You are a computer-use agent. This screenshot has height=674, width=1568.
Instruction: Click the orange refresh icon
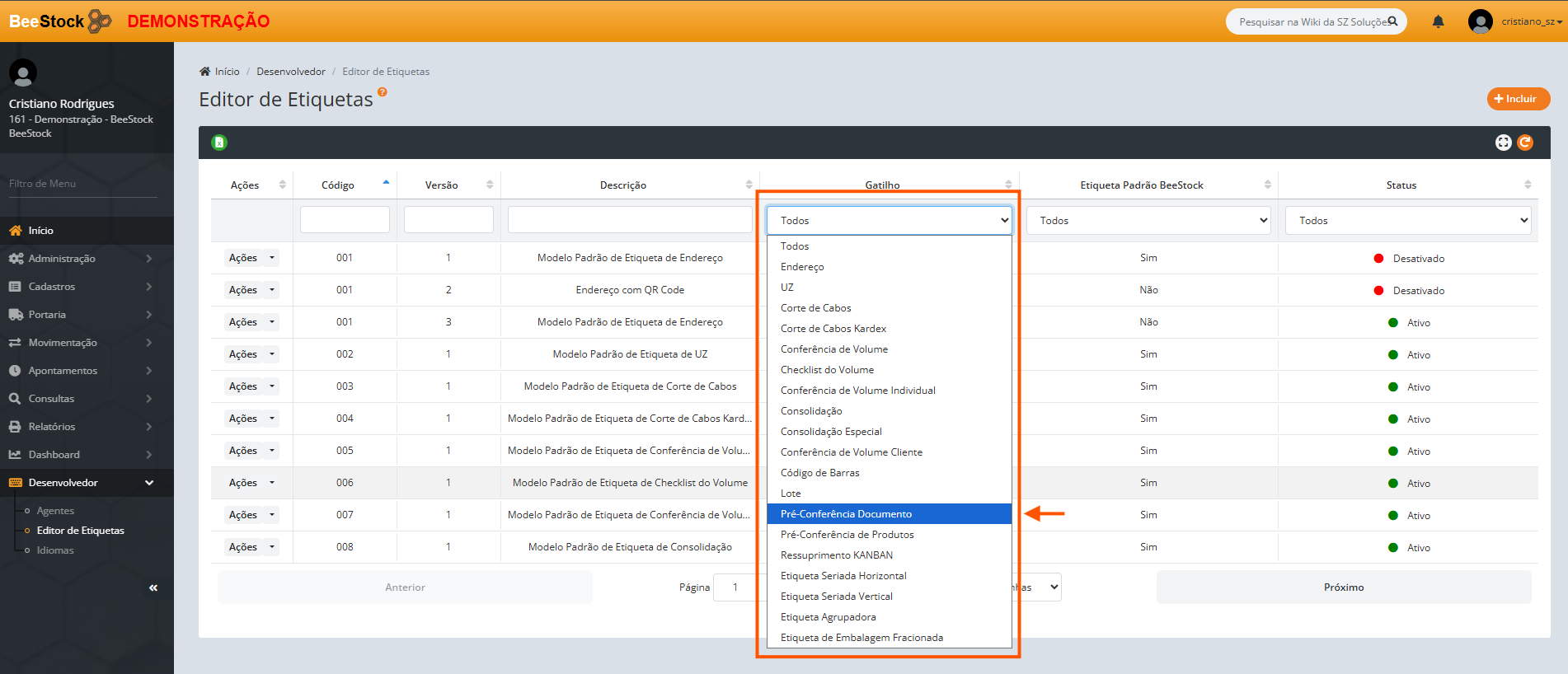tap(1525, 143)
